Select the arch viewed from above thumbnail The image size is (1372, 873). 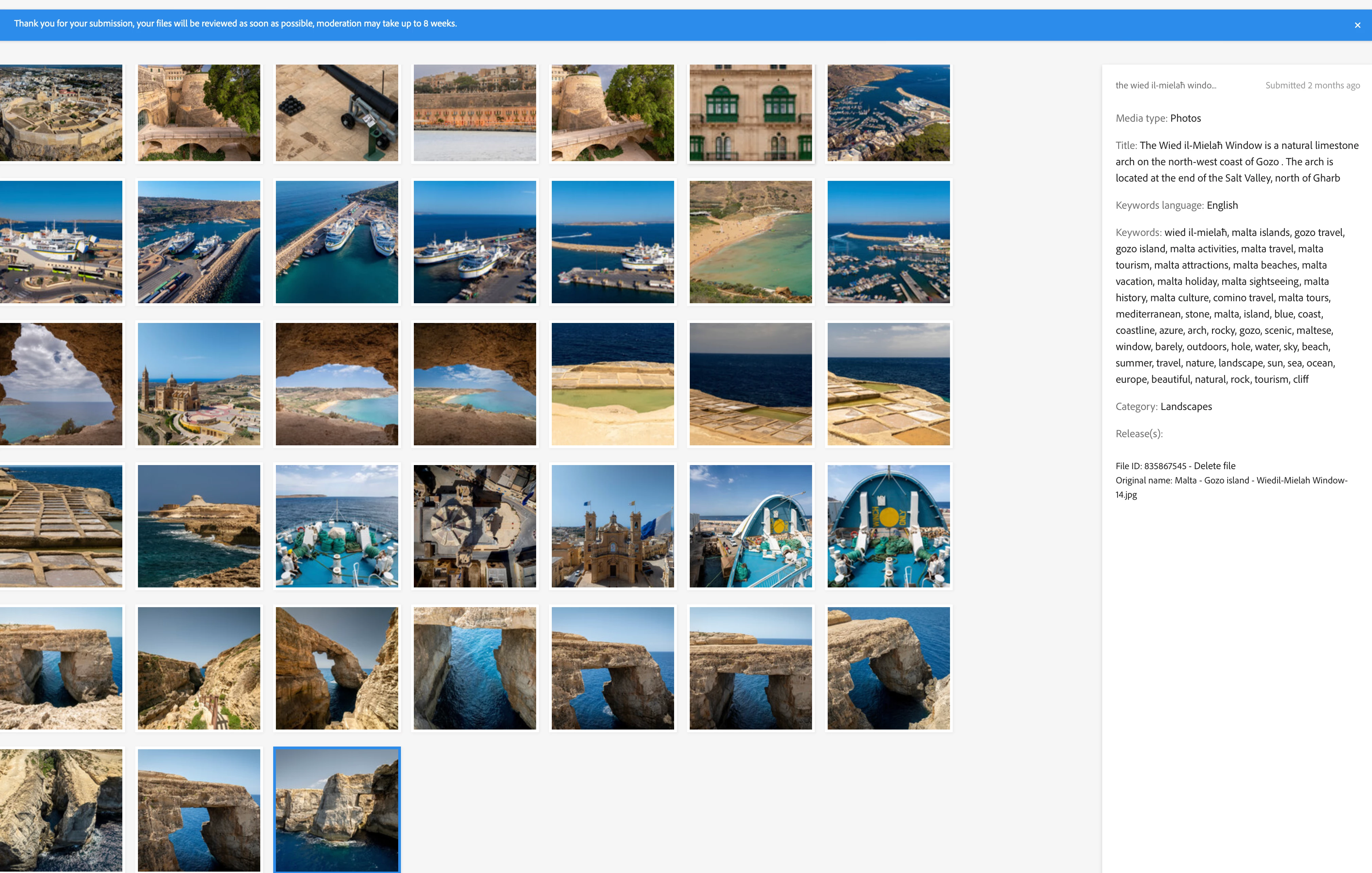475,668
